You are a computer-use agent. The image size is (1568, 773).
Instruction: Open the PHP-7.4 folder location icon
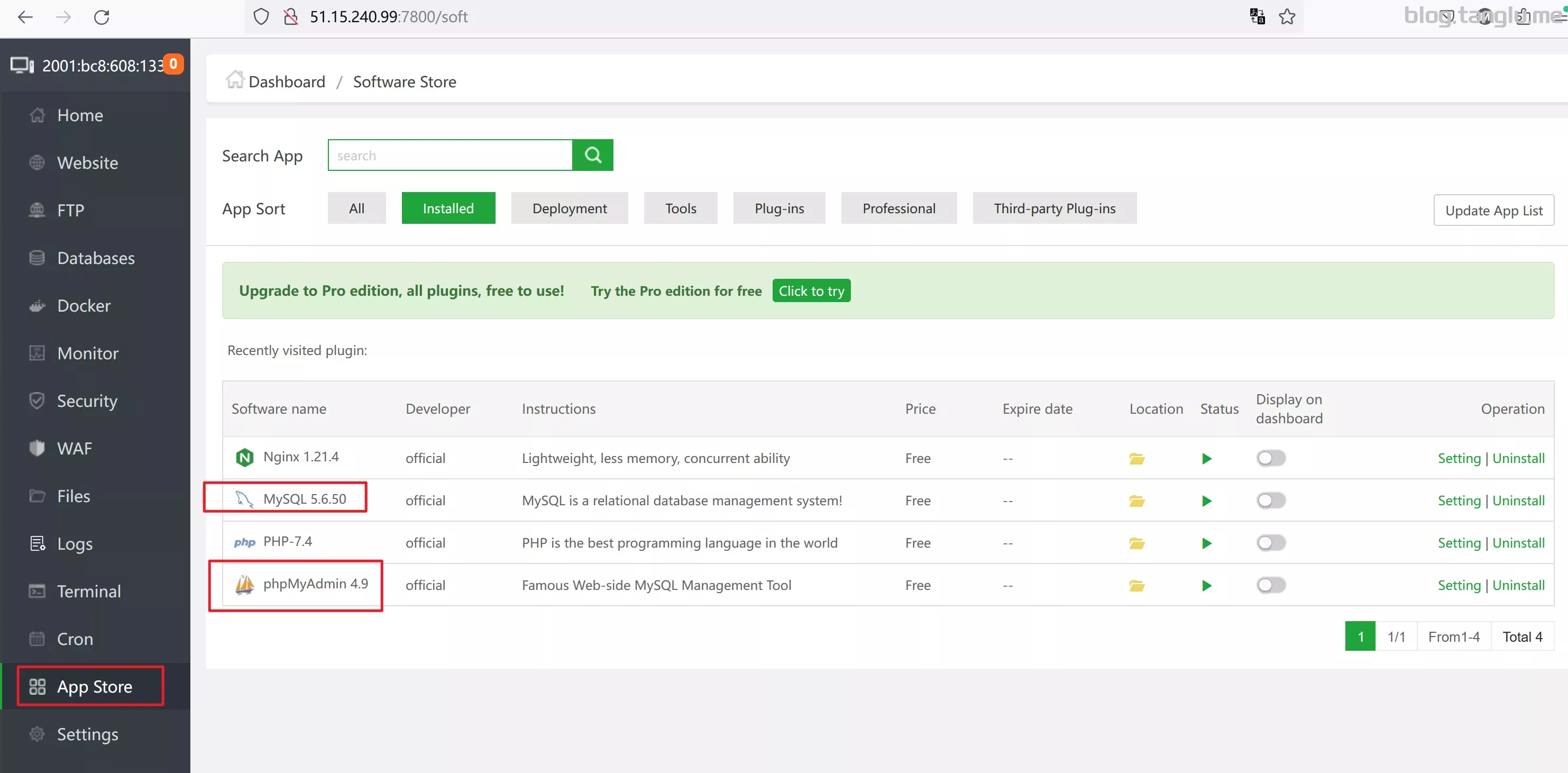tap(1136, 543)
